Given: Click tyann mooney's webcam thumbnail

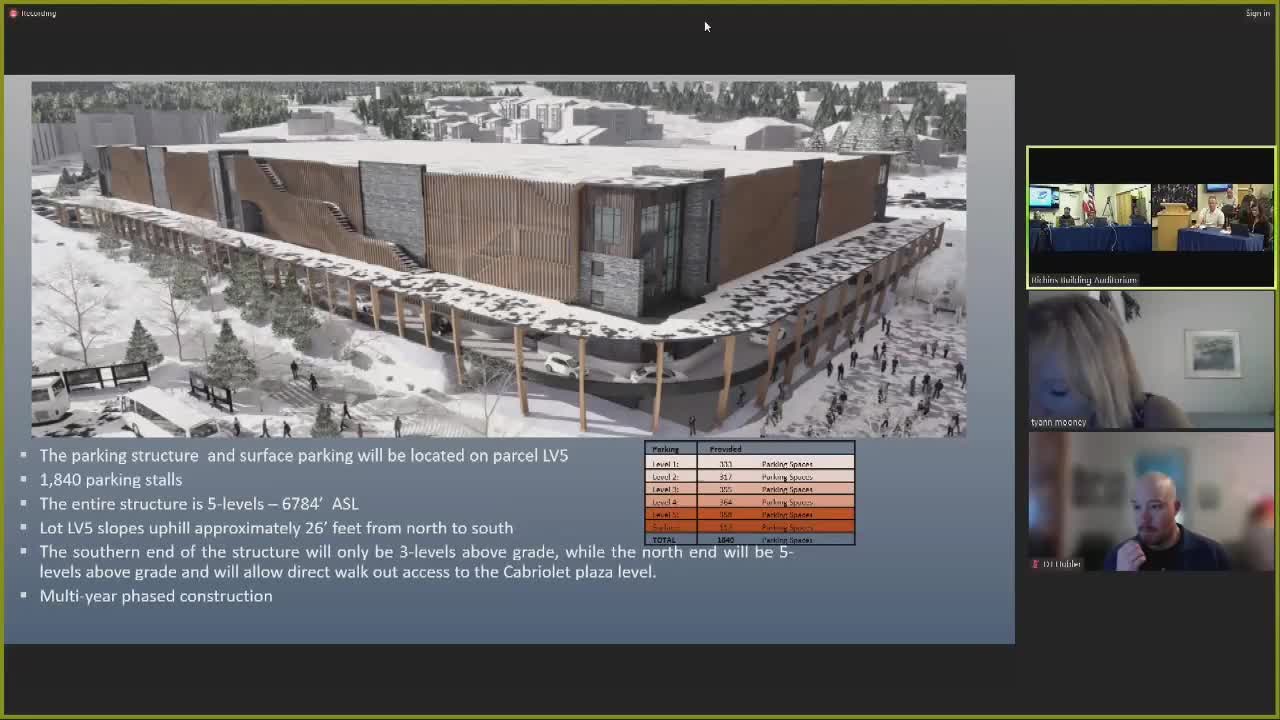Looking at the screenshot, I should point(1150,360).
